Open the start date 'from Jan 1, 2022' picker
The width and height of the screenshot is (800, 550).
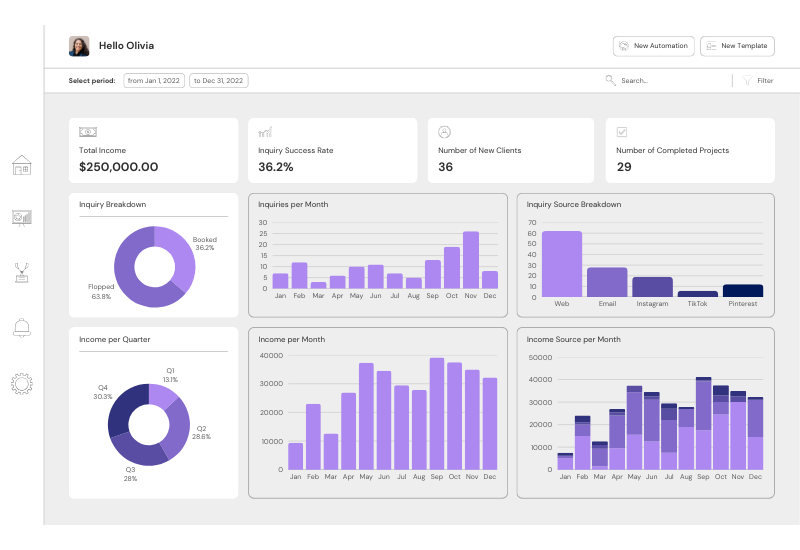point(154,80)
